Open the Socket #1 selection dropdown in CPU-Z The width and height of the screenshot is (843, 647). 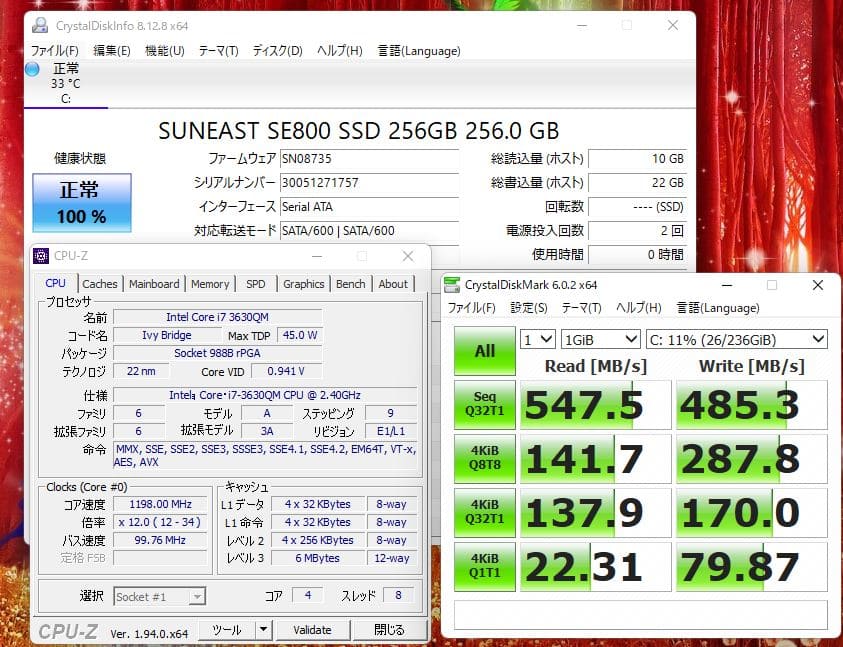(159, 596)
